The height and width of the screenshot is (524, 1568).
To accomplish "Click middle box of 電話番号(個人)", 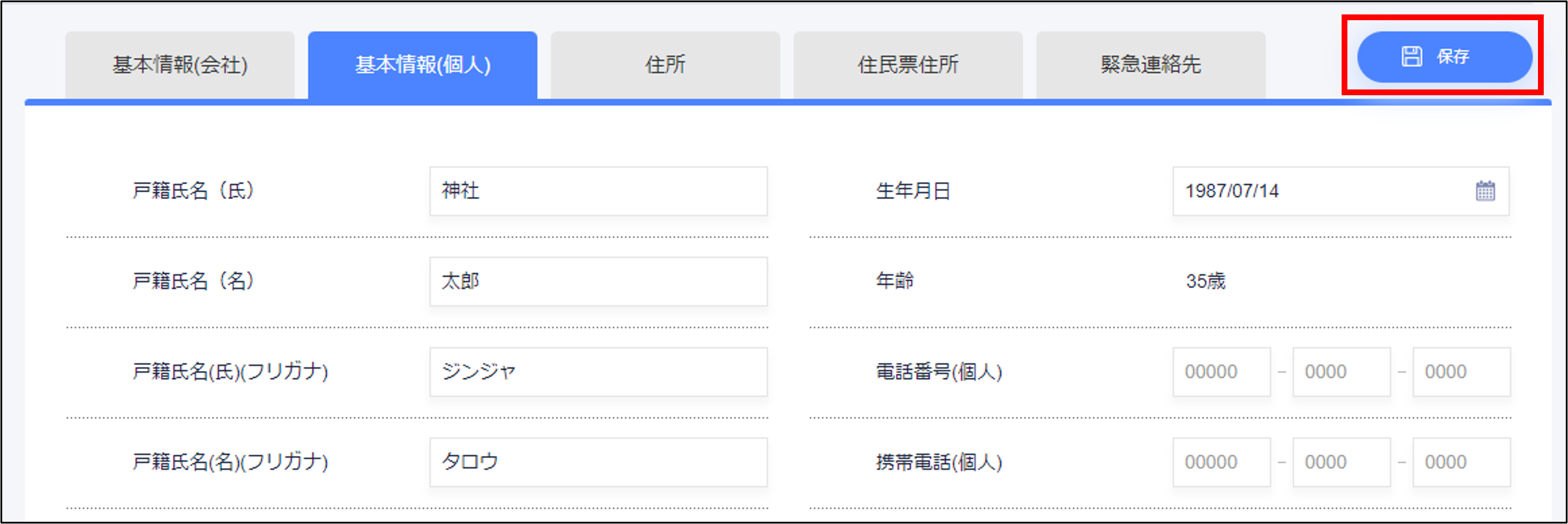I will 1341,372.
